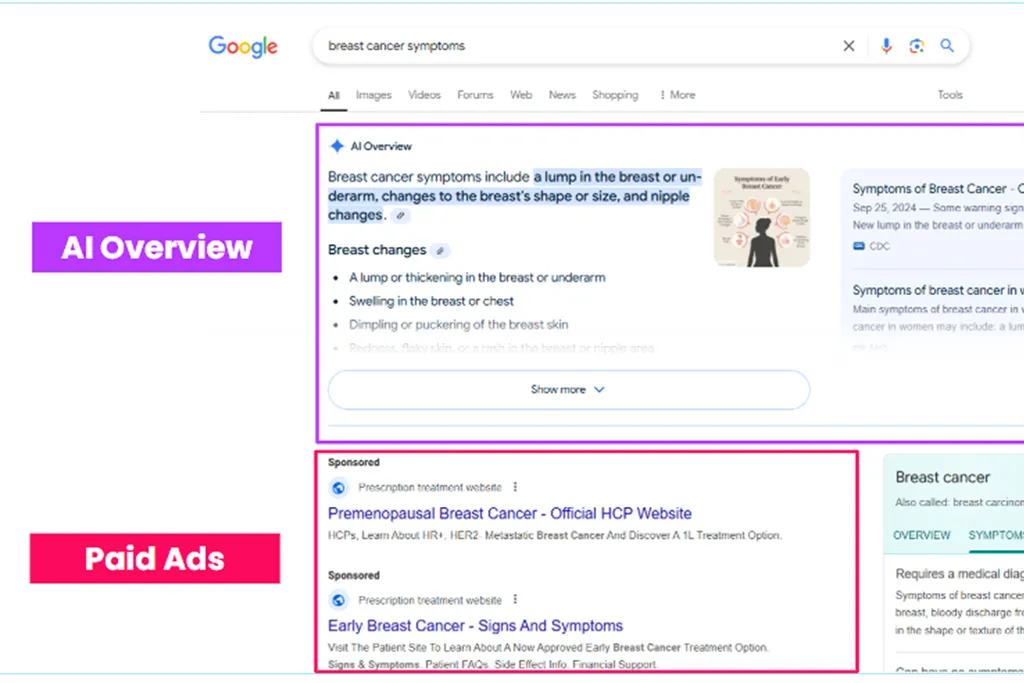Image resolution: width=1024 pixels, height=683 pixels.
Task: Start voice search with microphone icon
Action: coord(885,46)
